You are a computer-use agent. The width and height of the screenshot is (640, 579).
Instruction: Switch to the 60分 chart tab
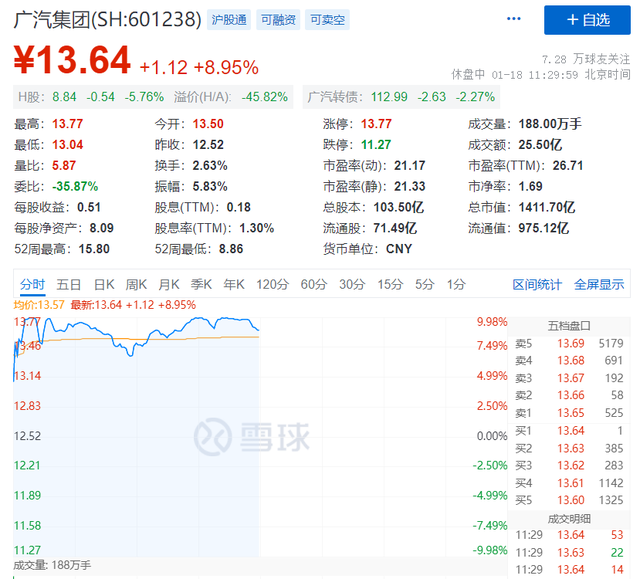click(x=314, y=284)
